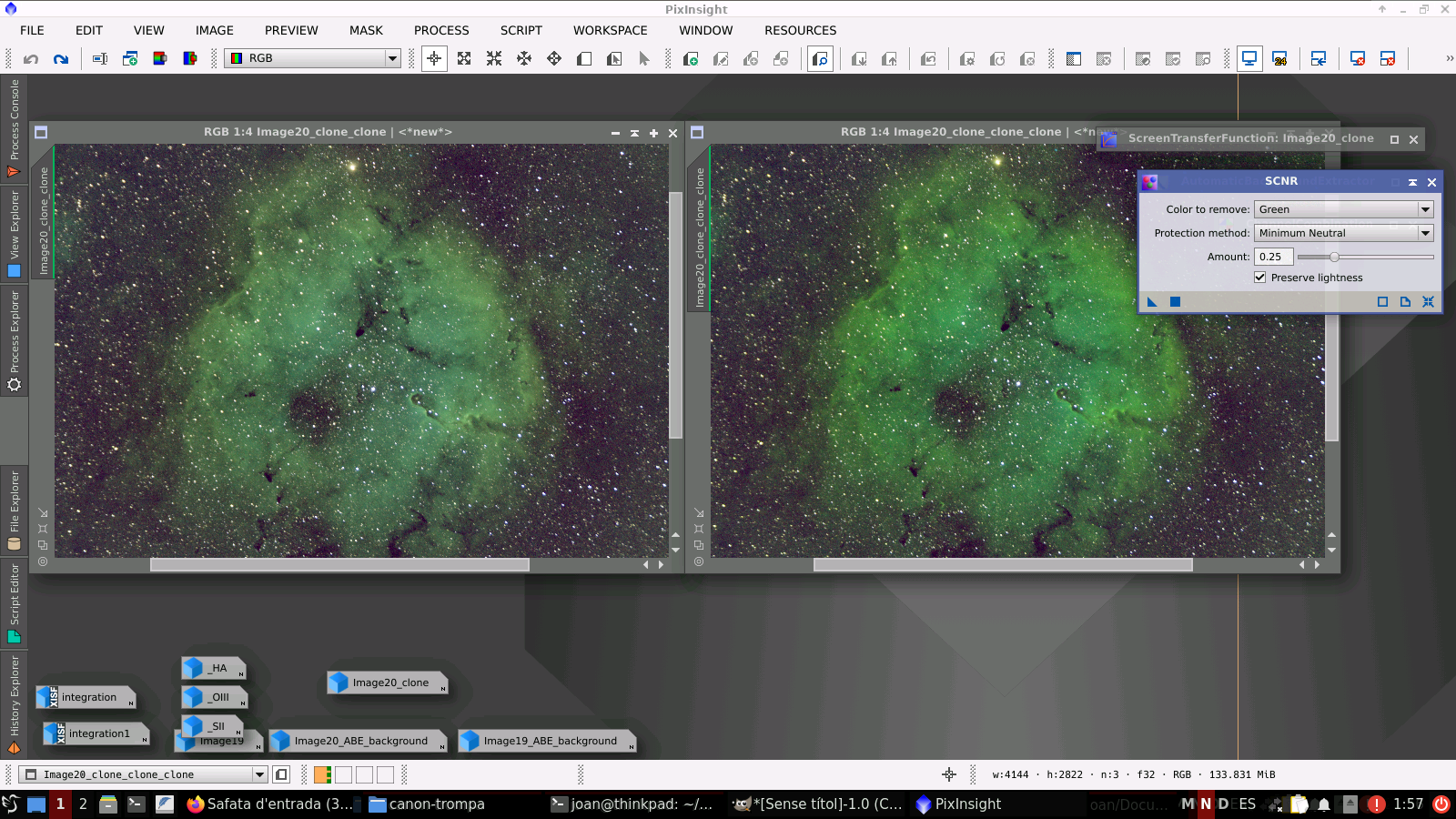Apply SCNR with the blue square button
This screenshot has height=819, width=1456.
tap(1175, 302)
